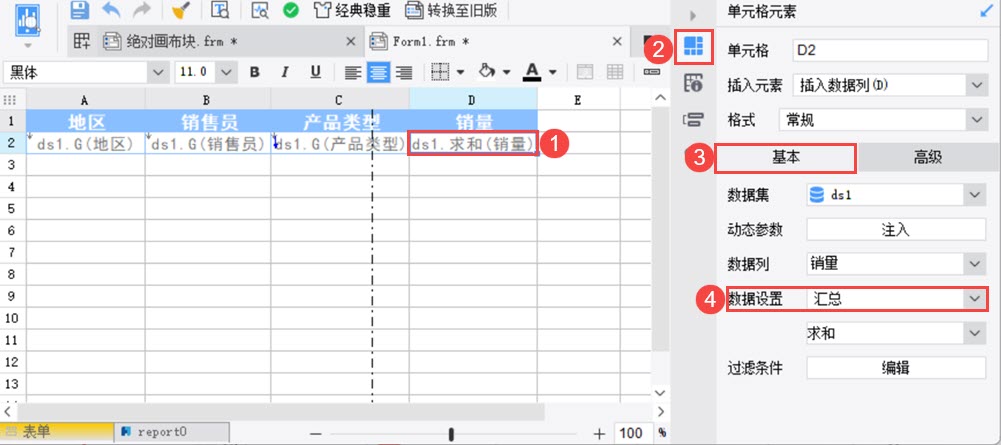The image size is (1001, 445).
Task: Click the chart preview magnifier icon
Action: click(x=260, y=10)
